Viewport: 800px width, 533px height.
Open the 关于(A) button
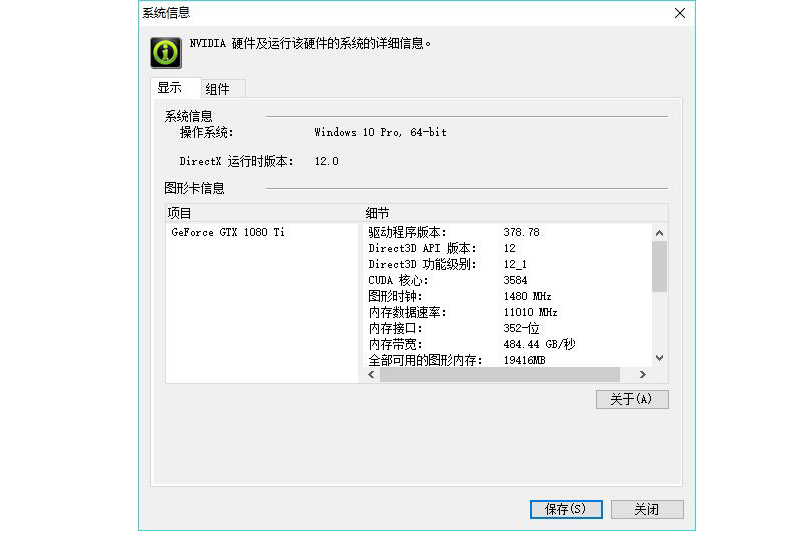click(x=632, y=399)
